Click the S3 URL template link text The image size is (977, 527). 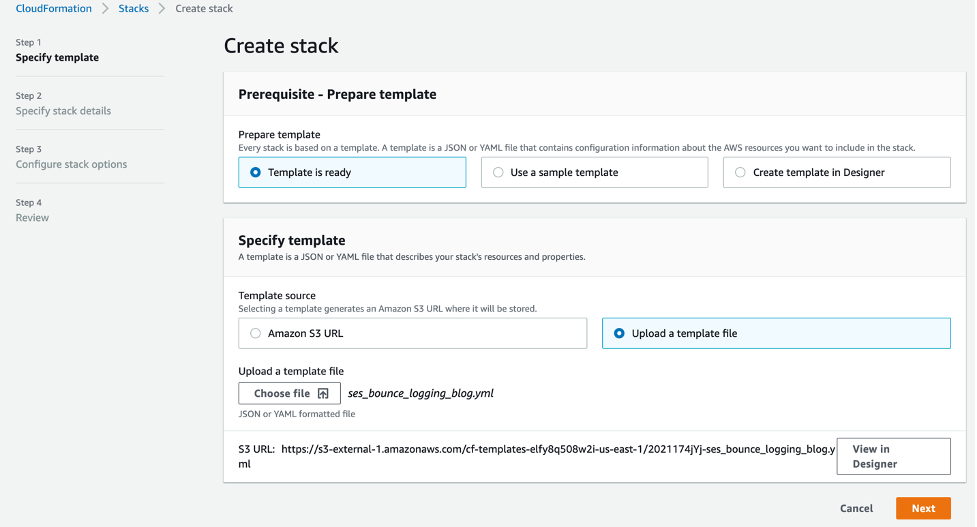[557, 450]
